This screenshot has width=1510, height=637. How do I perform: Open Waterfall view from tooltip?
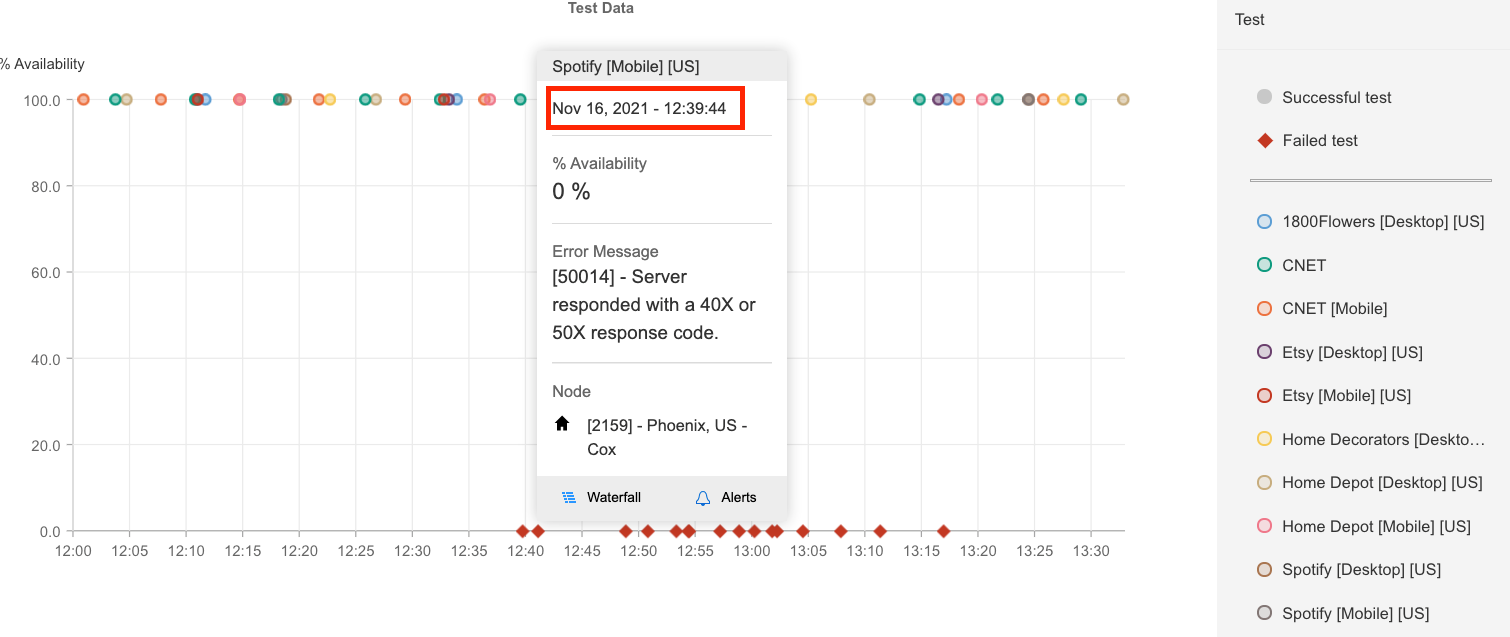click(613, 497)
